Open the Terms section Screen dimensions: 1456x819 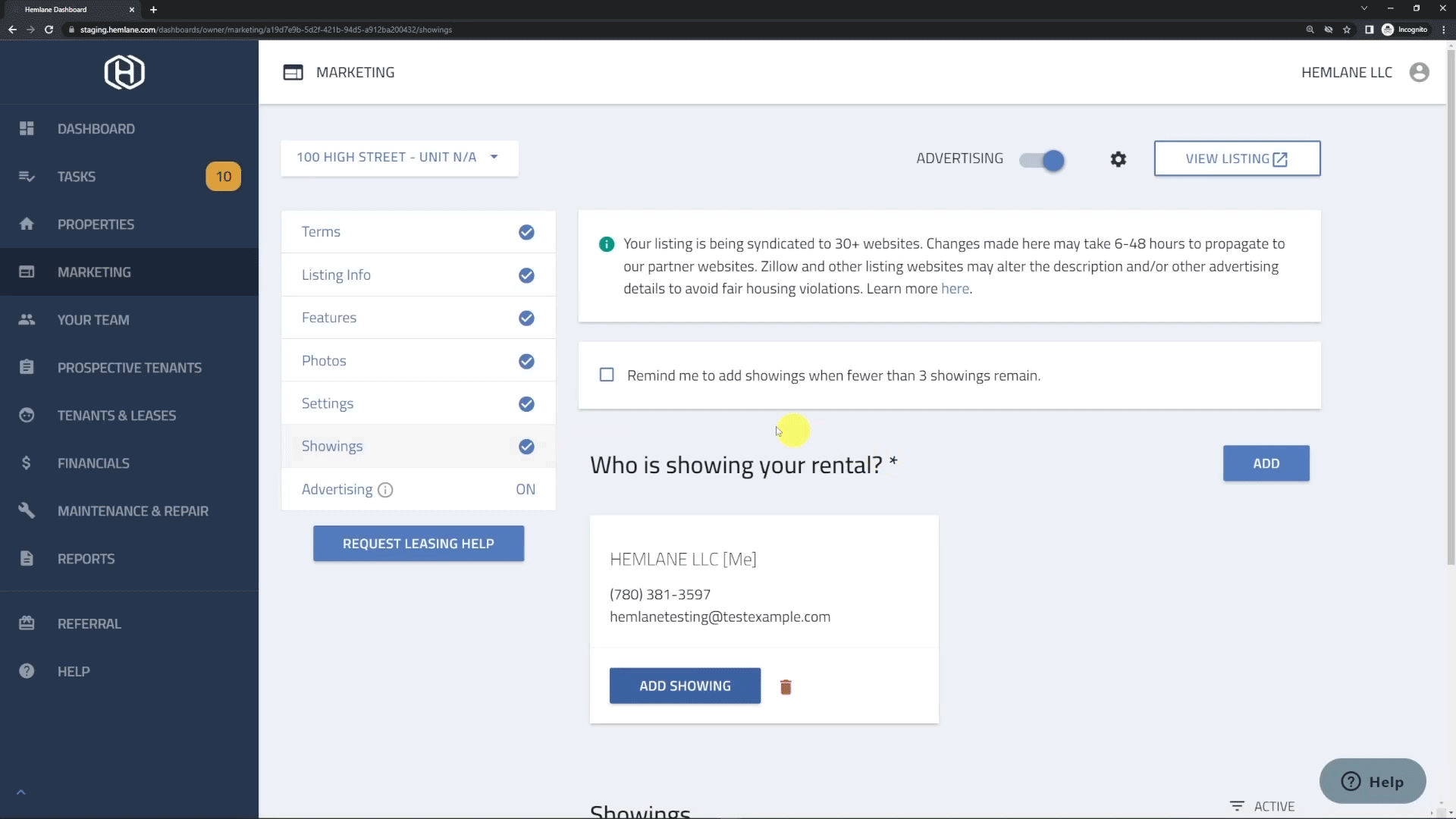coord(419,232)
